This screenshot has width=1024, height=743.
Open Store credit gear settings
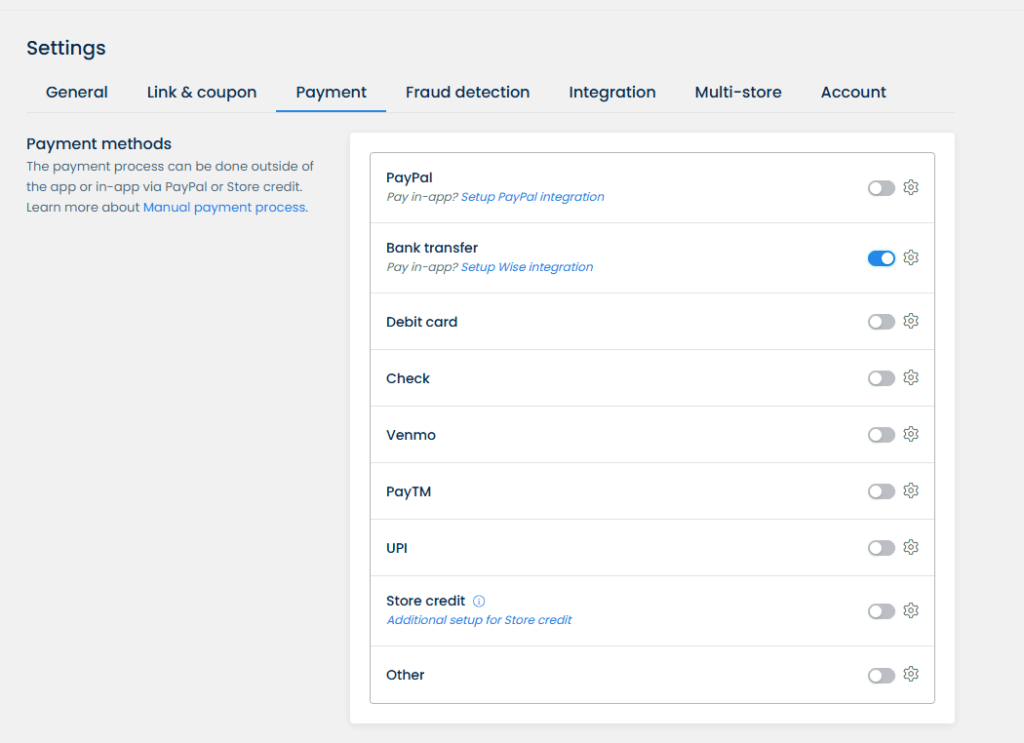click(910, 611)
